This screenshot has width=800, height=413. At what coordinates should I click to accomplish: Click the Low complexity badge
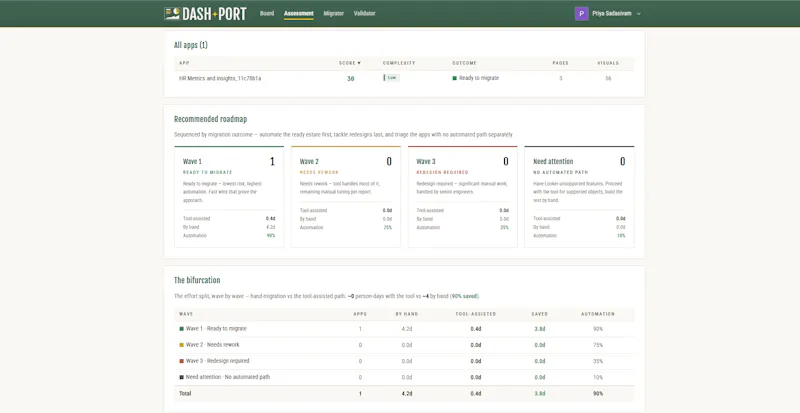(x=391, y=78)
